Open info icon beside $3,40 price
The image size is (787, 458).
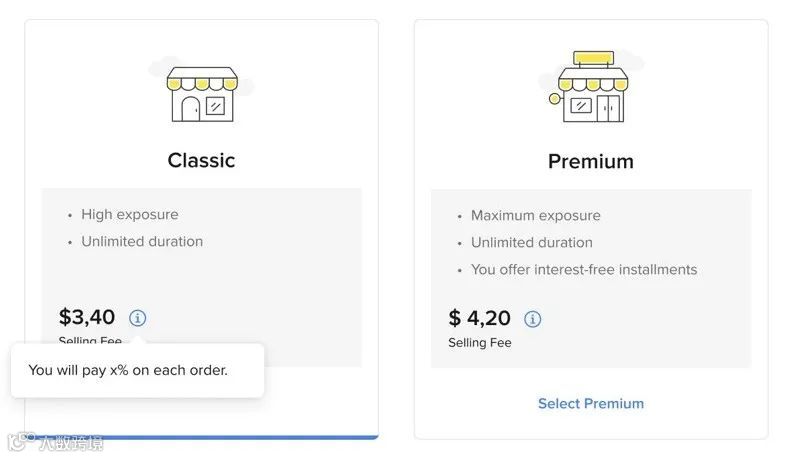[x=138, y=318]
